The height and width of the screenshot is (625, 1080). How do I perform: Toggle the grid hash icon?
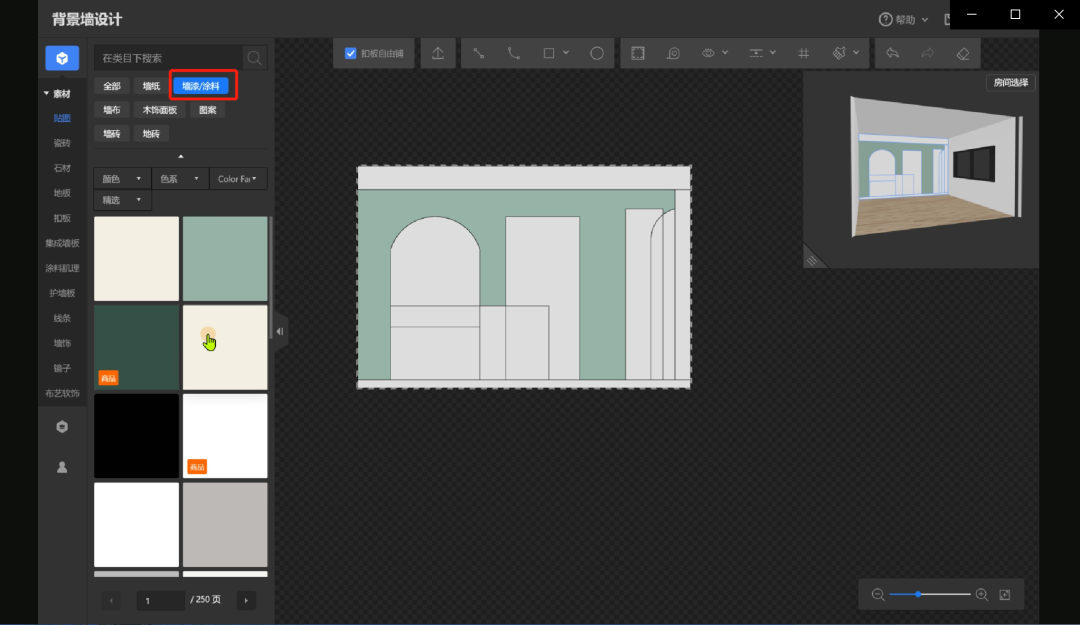[804, 53]
